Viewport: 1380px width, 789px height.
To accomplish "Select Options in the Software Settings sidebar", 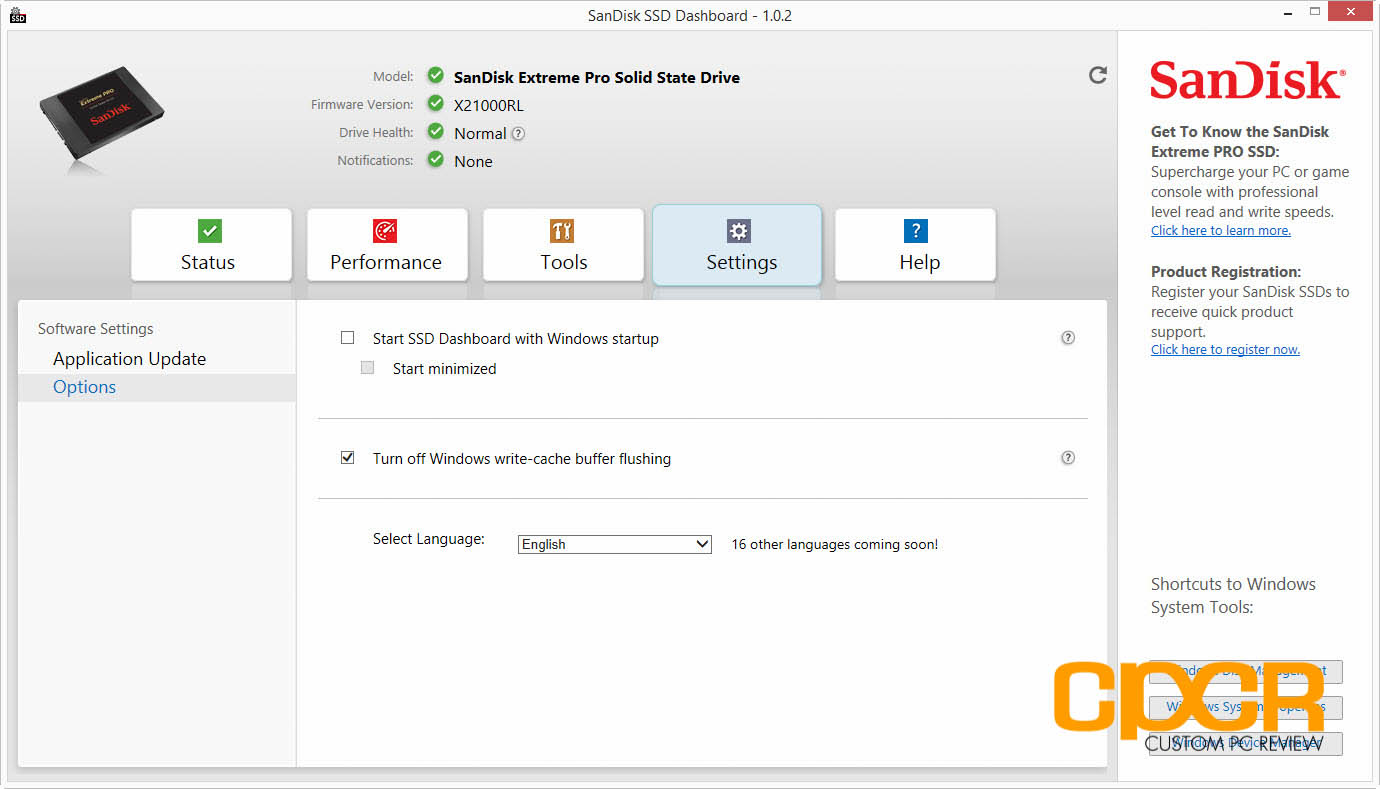I will pyautogui.click(x=157, y=387).
